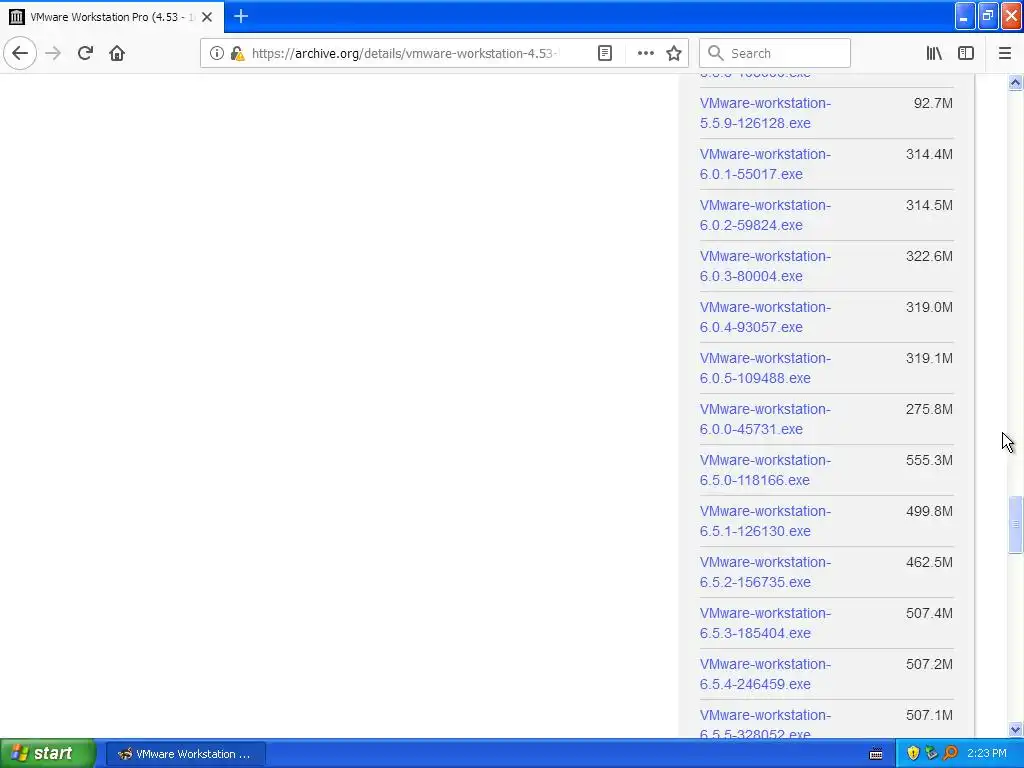Open the Firefox hamburger menu
This screenshot has height=768, width=1024.
[x=1004, y=53]
